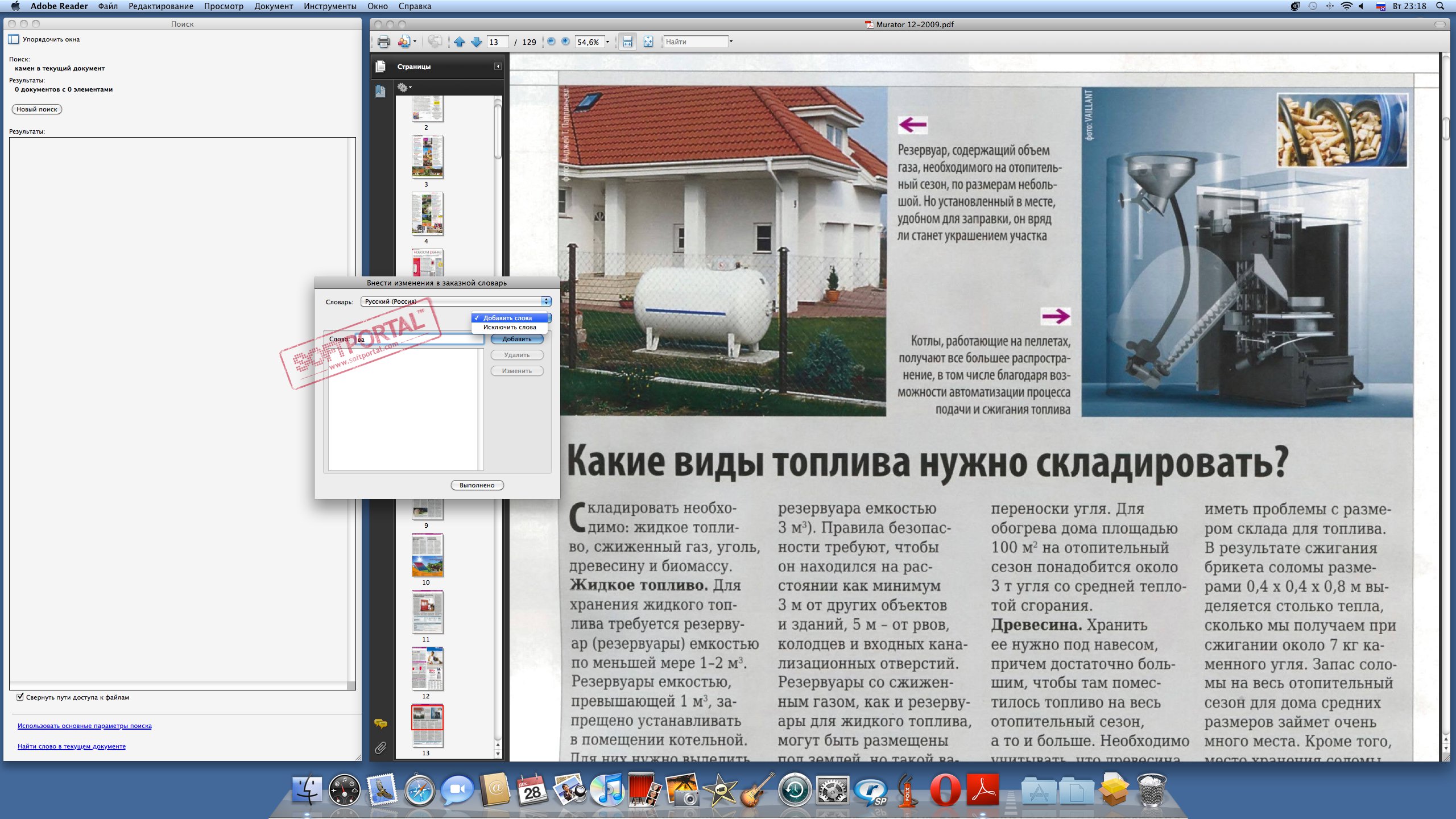The height and width of the screenshot is (819, 1456).
Task: Click the fit one full page icon
Action: pos(648,42)
